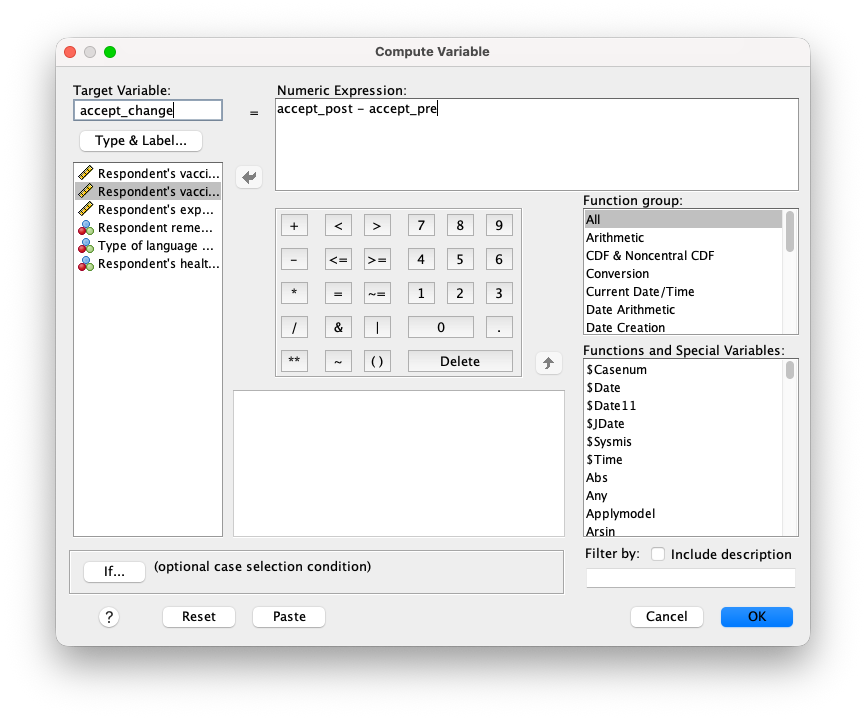Click the up arrow to insert function
Image resolution: width=866 pixels, height=720 pixels.
pos(548,363)
